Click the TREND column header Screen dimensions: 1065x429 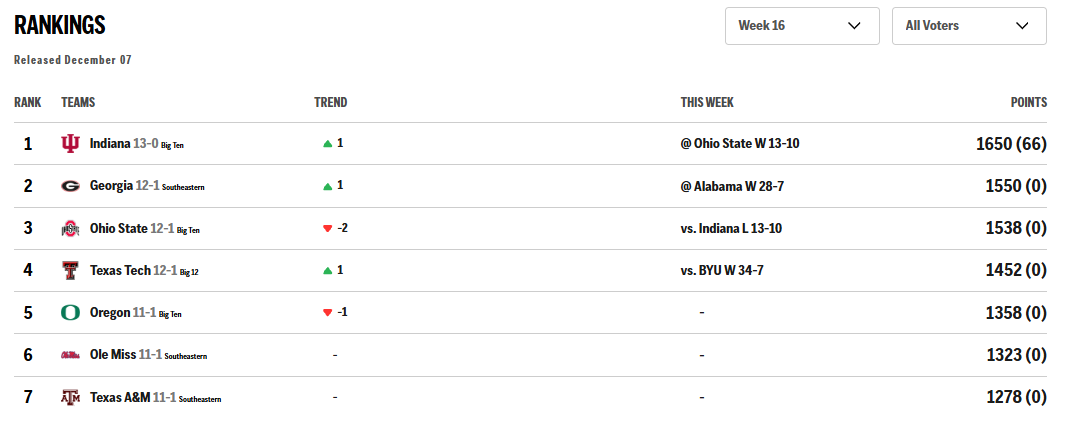point(330,103)
